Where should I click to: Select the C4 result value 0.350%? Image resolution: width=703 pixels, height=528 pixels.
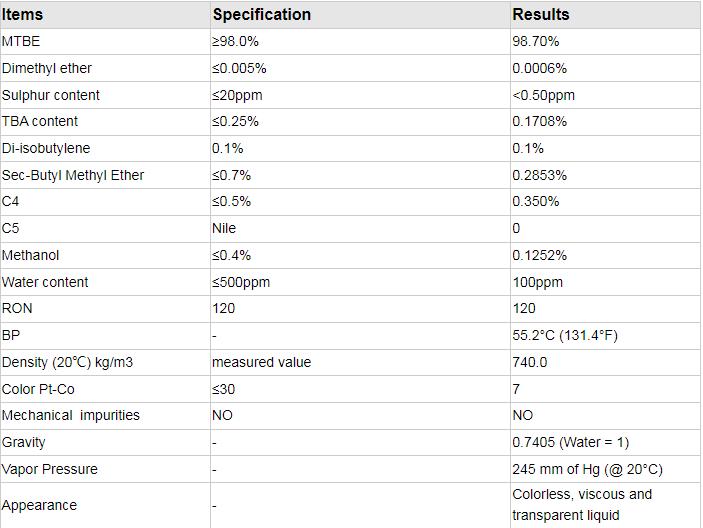[536, 201]
